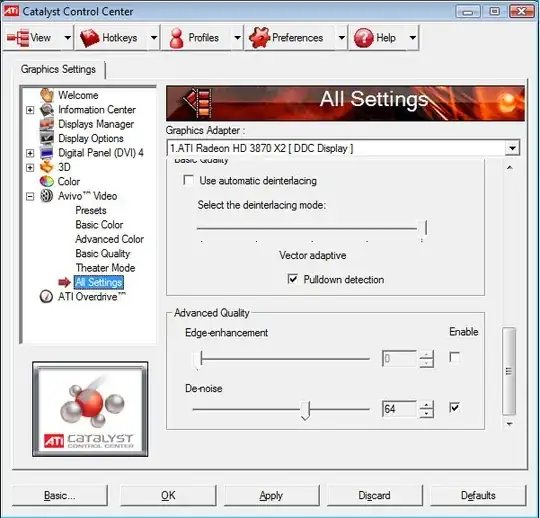The width and height of the screenshot is (540, 518).
Task: Select All Settings in the tree
Action: tap(98, 282)
